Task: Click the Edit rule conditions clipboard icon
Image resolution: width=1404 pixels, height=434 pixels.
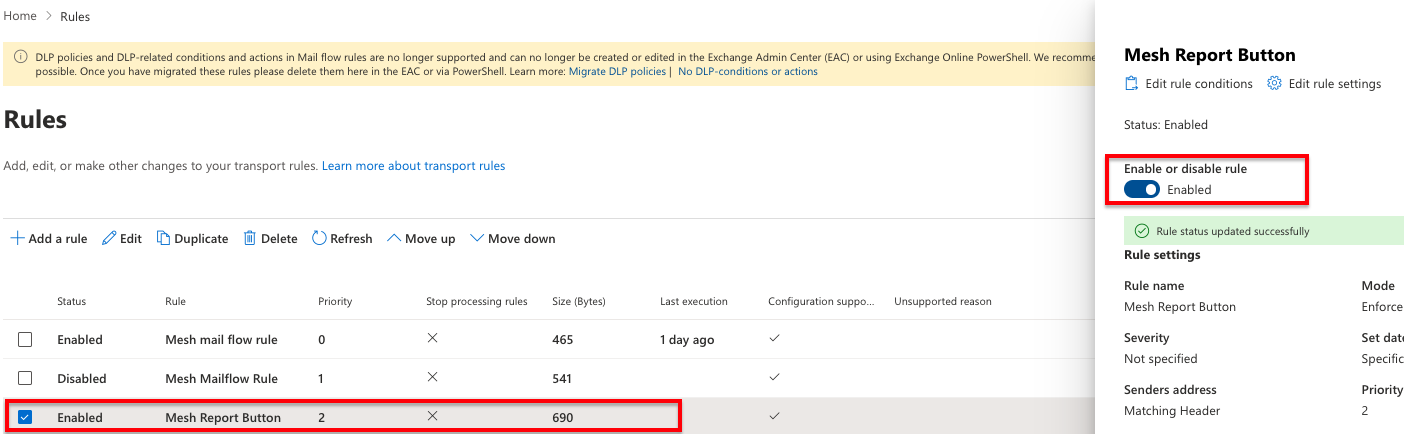Action: (1132, 84)
